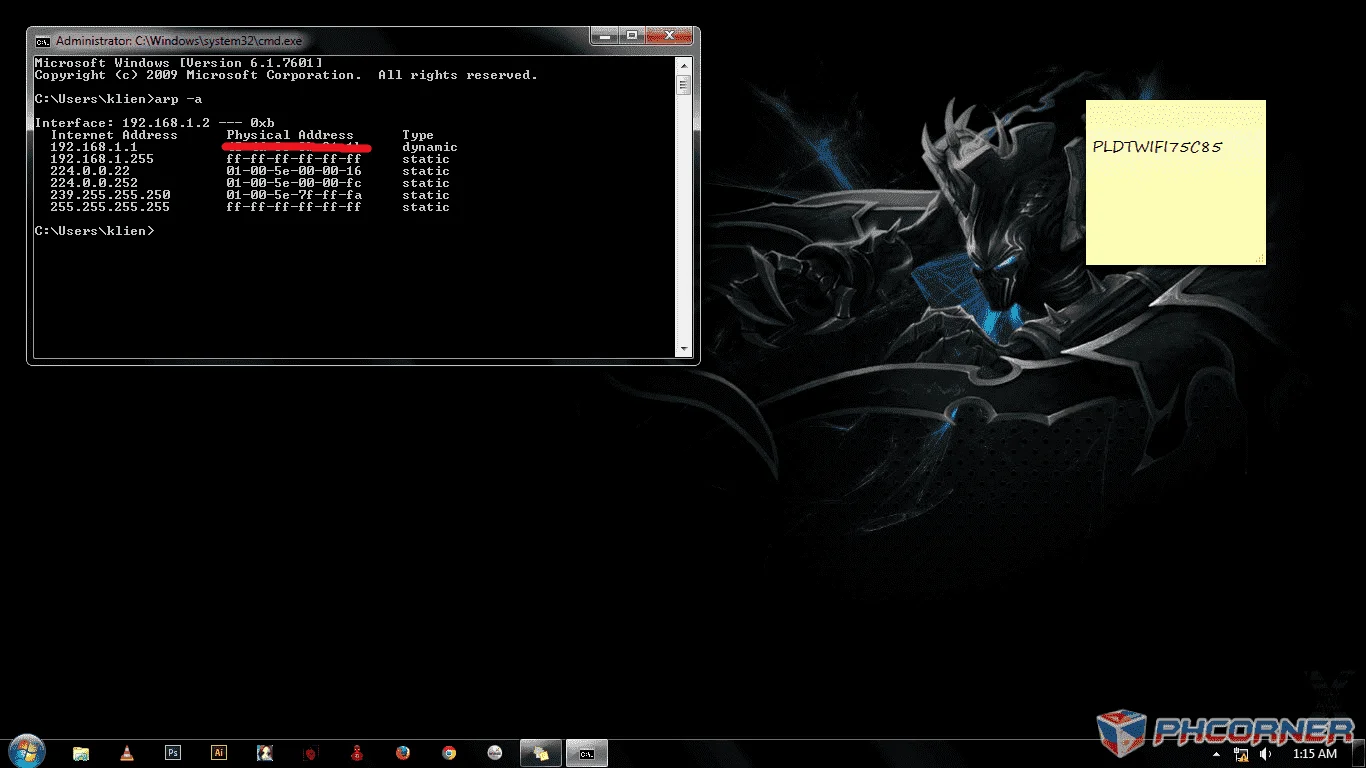
Task: Launch Photoshop from the taskbar
Action: tap(173, 753)
